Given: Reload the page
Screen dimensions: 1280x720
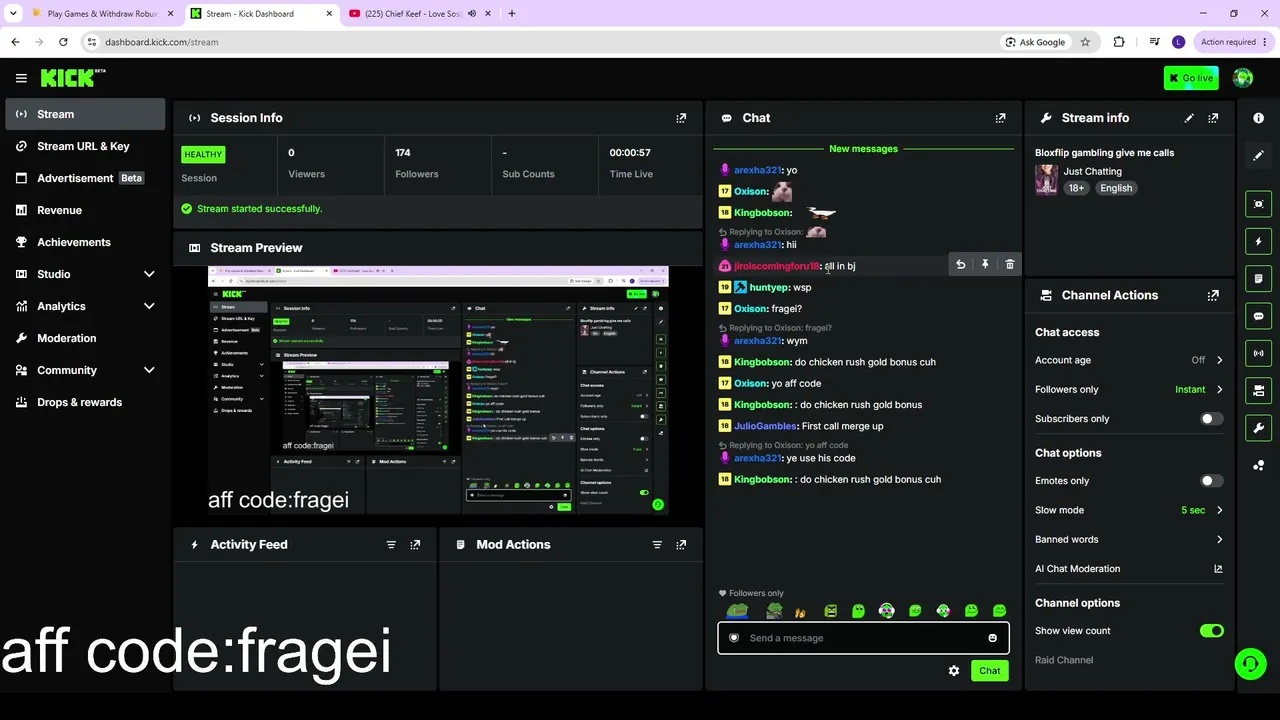Looking at the screenshot, I should pyautogui.click(x=63, y=42).
